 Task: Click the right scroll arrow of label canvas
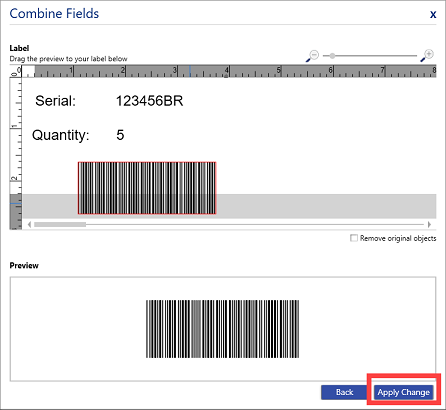point(429,224)
